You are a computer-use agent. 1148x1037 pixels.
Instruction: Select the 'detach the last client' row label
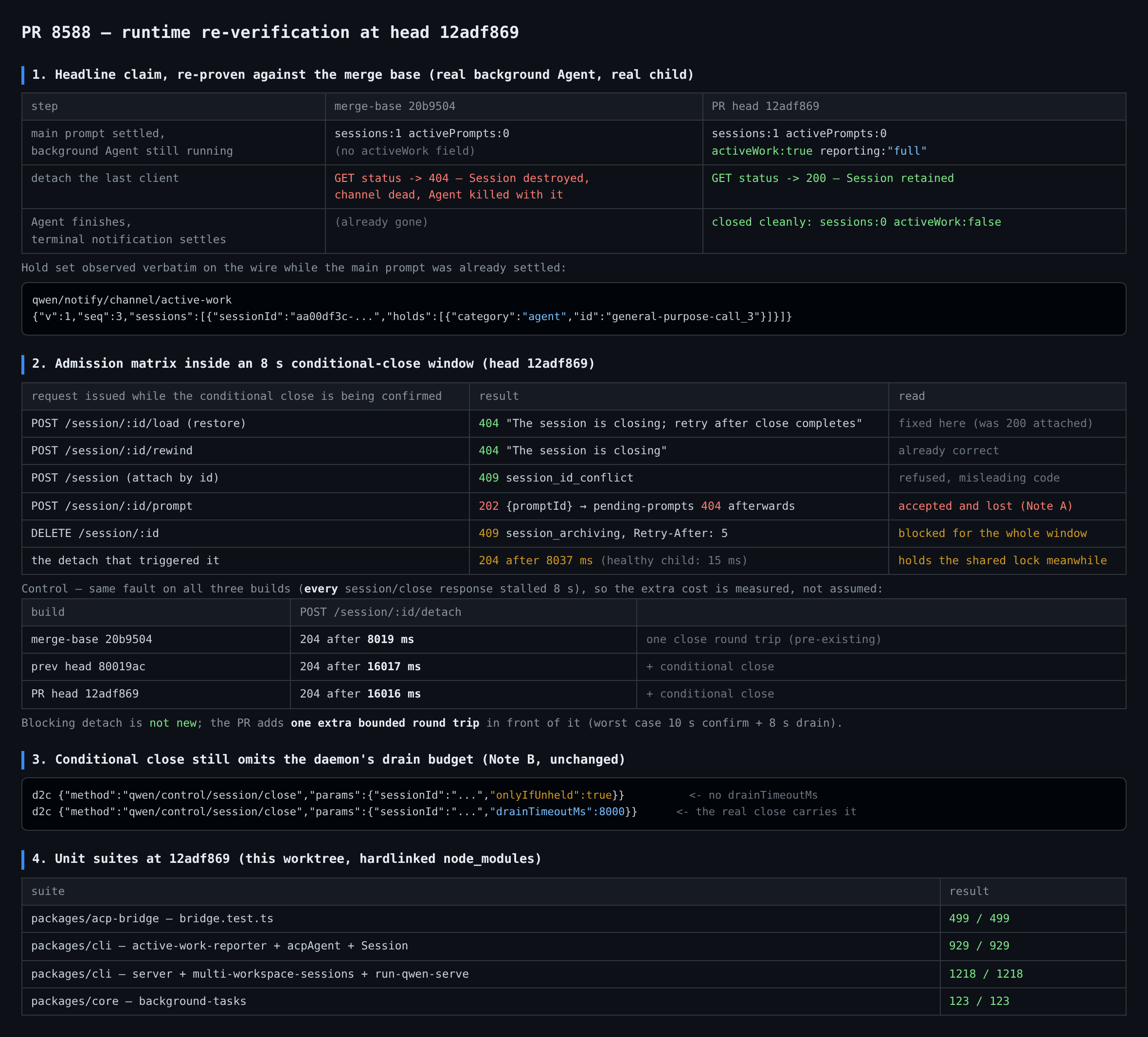pos(105,178)
